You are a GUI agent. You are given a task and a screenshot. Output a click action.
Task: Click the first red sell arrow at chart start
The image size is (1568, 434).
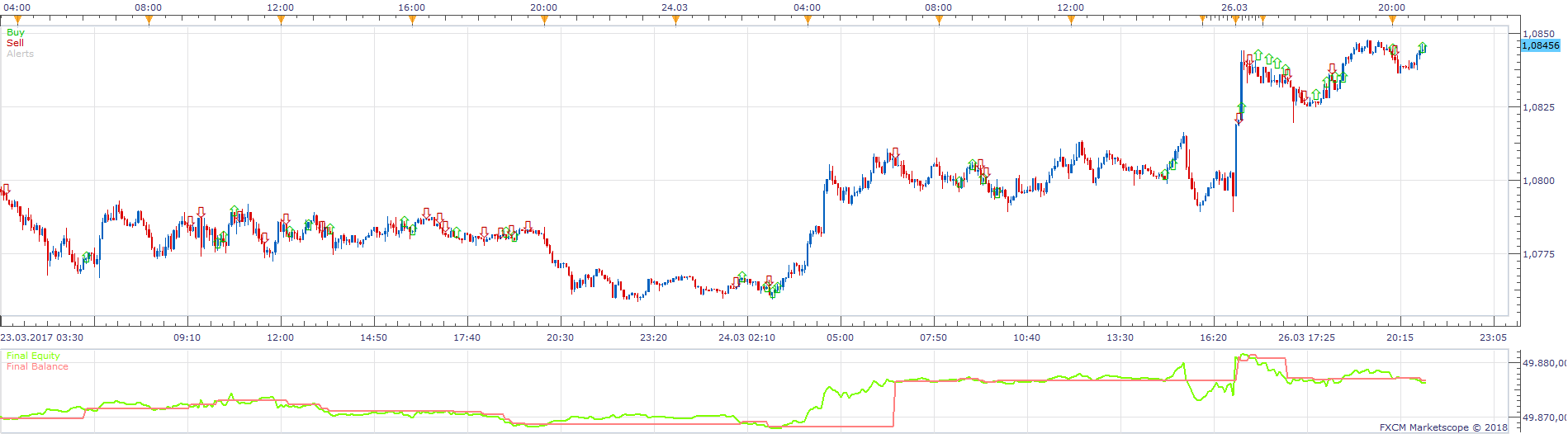click(6, 189)
